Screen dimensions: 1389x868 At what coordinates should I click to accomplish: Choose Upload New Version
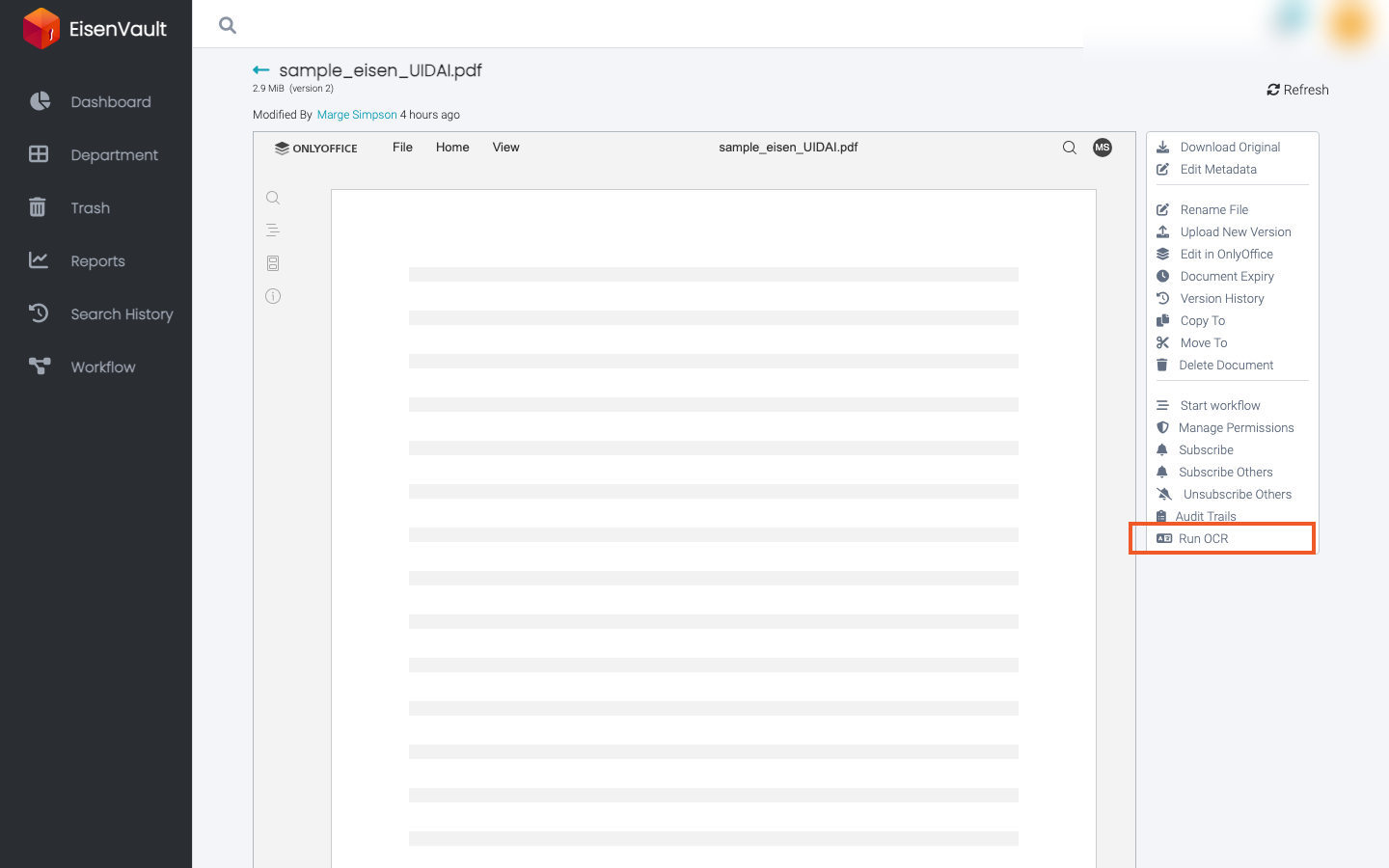(x=1236, y=232)
